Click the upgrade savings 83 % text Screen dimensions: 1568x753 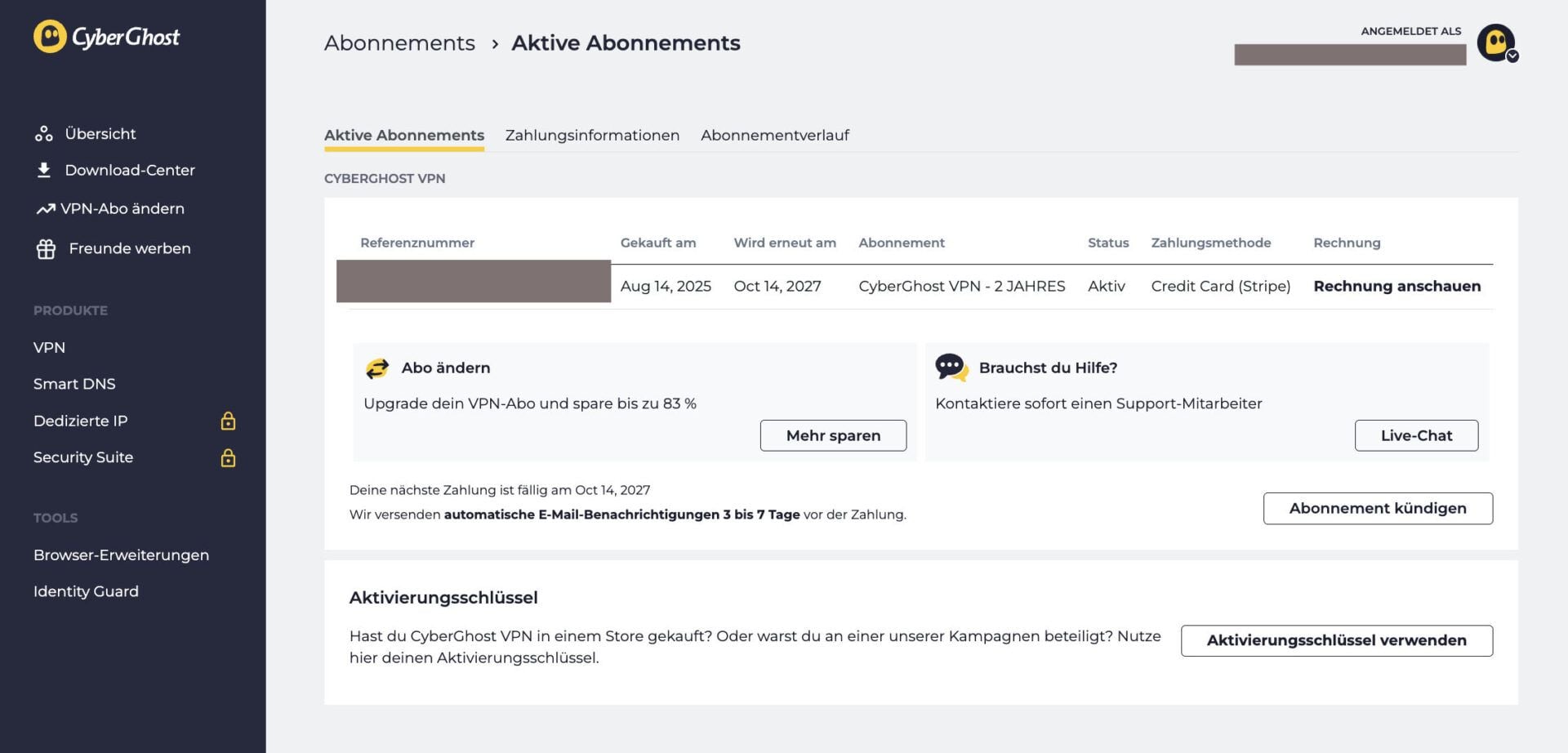[x=530, y=403]
